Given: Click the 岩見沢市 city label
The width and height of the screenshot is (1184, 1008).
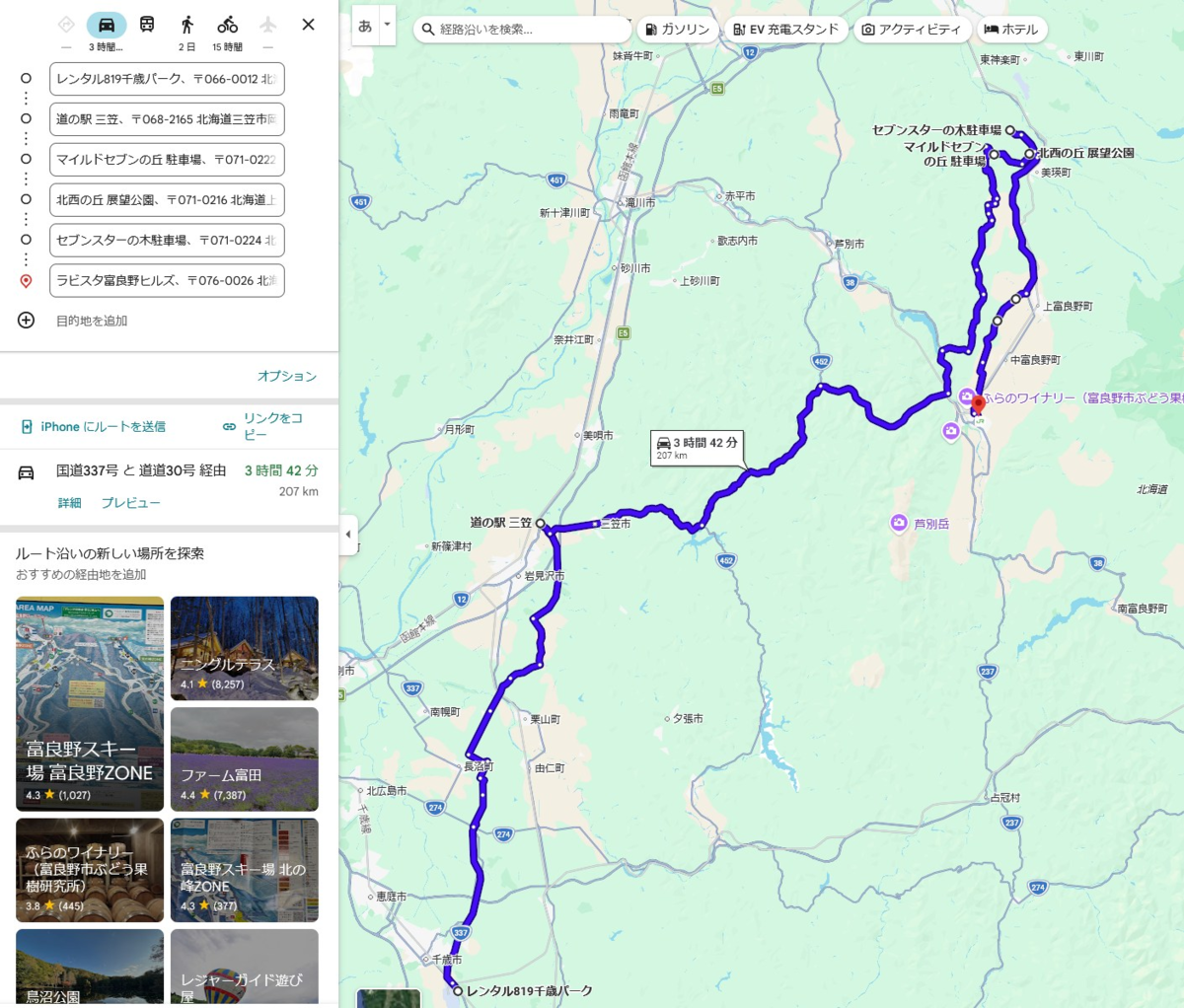Looking at the screenshot, I should (545, 576).
